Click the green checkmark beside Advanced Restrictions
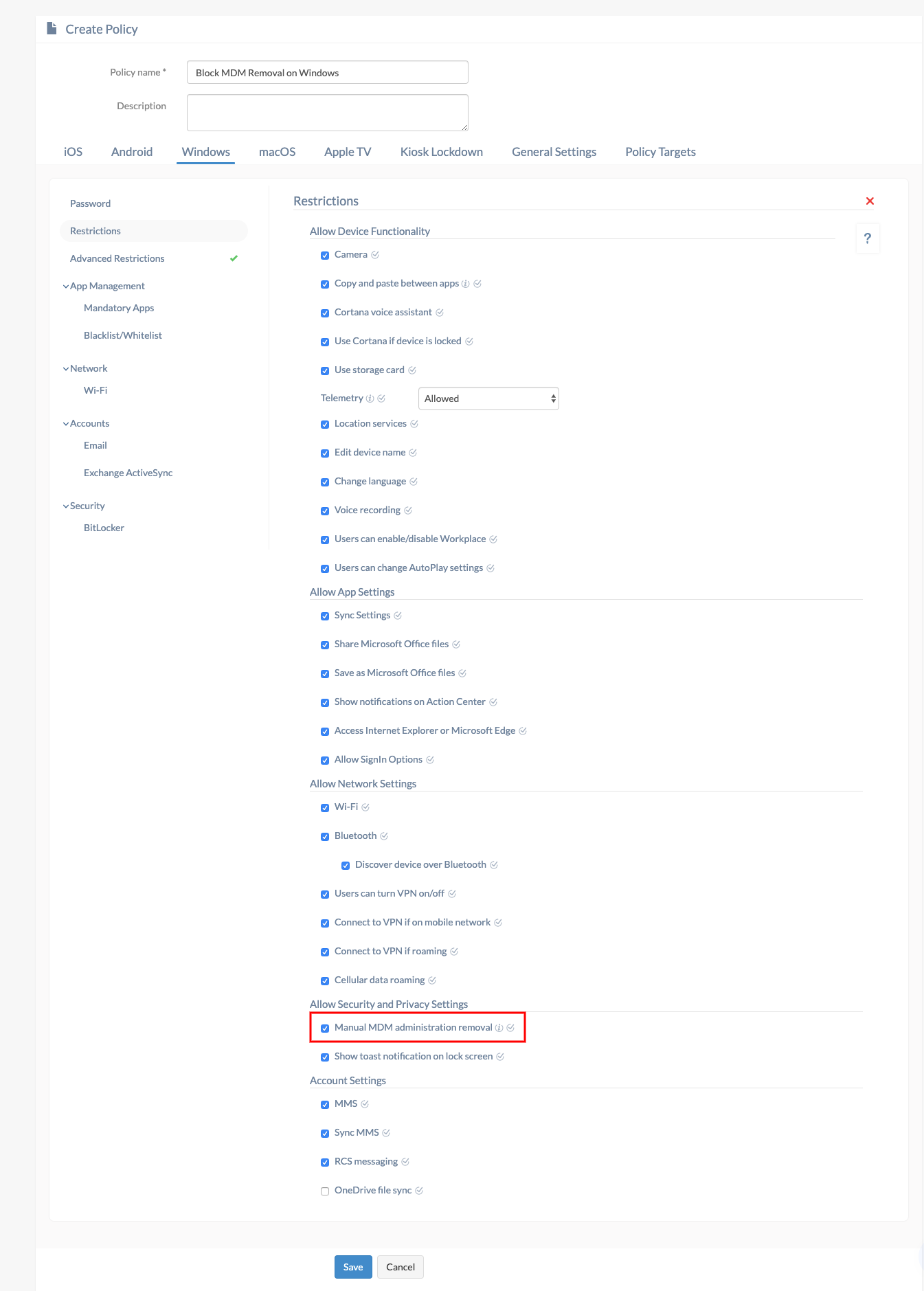 point(234,258)
